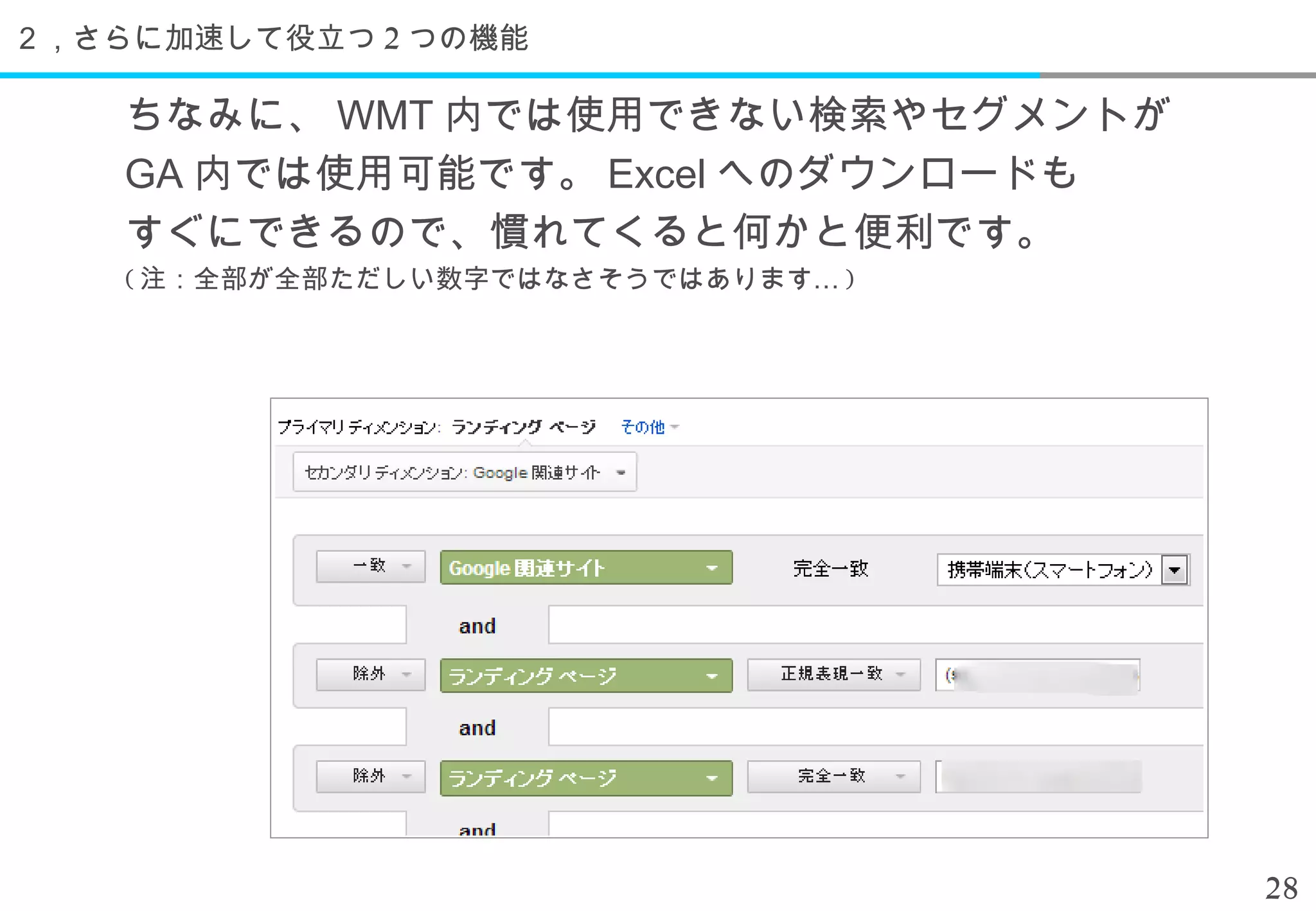This screenshot has height=911, width=1316.
Task: Open the ランディング ページ dropdown in last filter row
Action: pos(586,778)
